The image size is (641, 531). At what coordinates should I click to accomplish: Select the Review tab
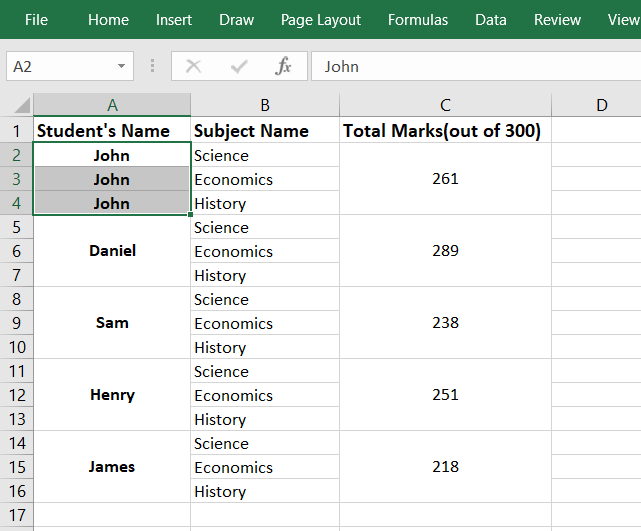[x=557, y=20]
